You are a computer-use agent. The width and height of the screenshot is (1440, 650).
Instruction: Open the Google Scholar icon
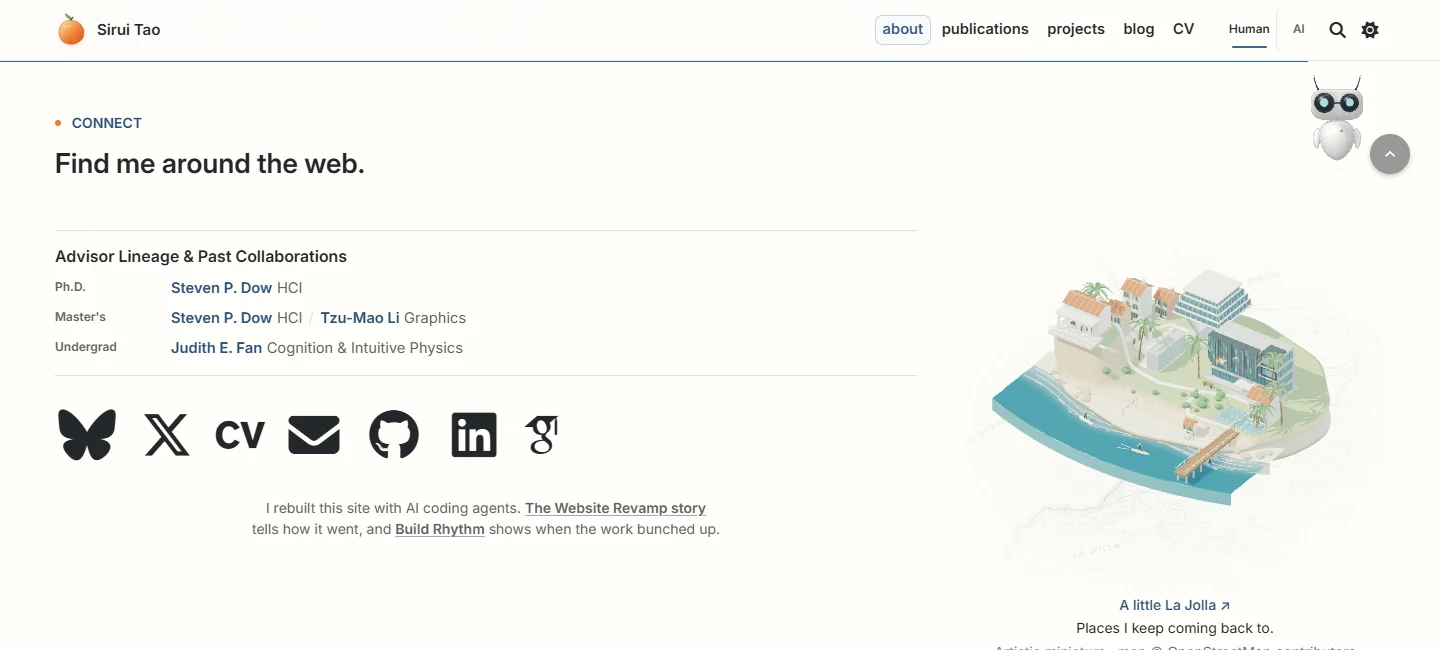[x=541, y=435]
